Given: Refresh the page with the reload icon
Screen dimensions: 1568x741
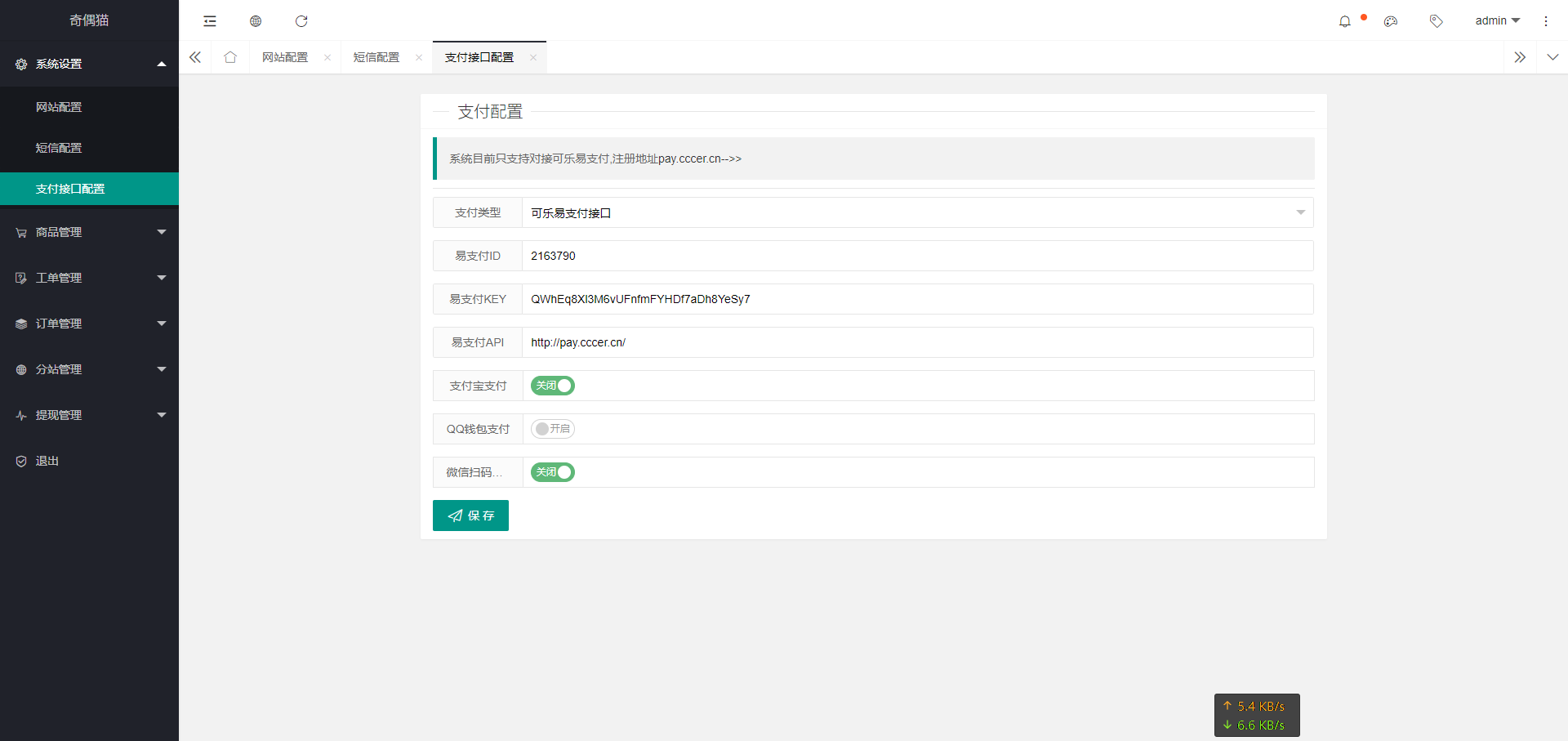Looking at the screenshot, I should click(x=301, y=21).
